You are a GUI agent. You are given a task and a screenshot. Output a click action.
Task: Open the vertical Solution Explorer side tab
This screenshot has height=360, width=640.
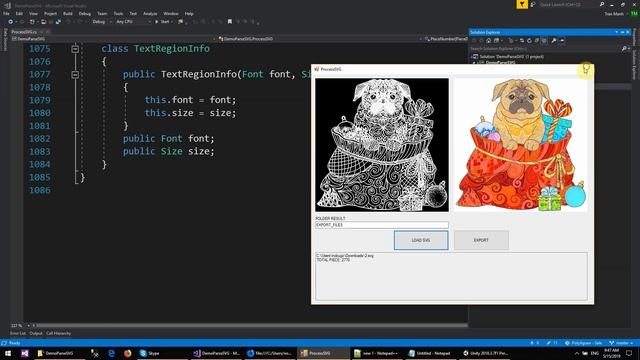(634, 64)
